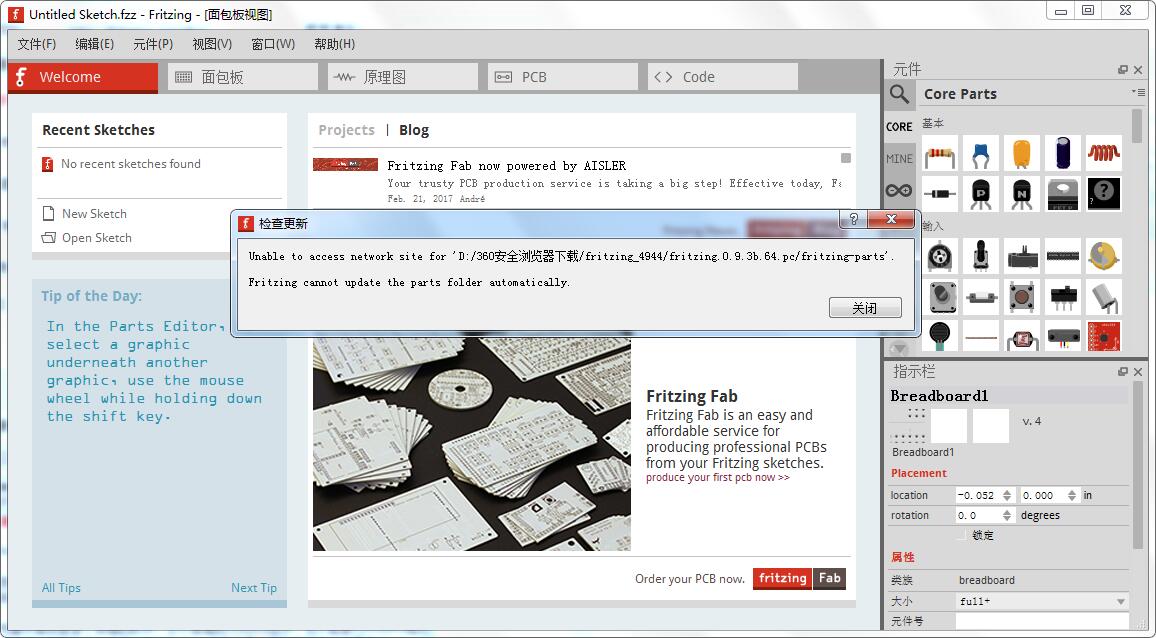Follow 'produce your first pcb now' link

click(717, 477)
